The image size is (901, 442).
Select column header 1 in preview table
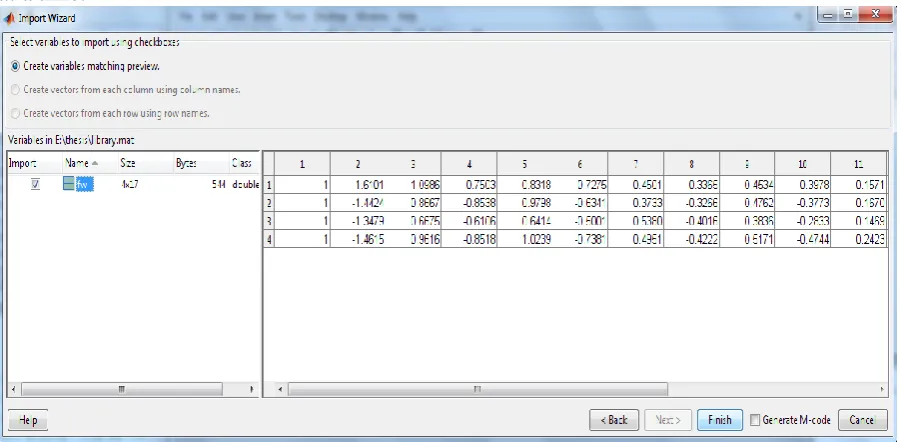click(x=302, y=164)
